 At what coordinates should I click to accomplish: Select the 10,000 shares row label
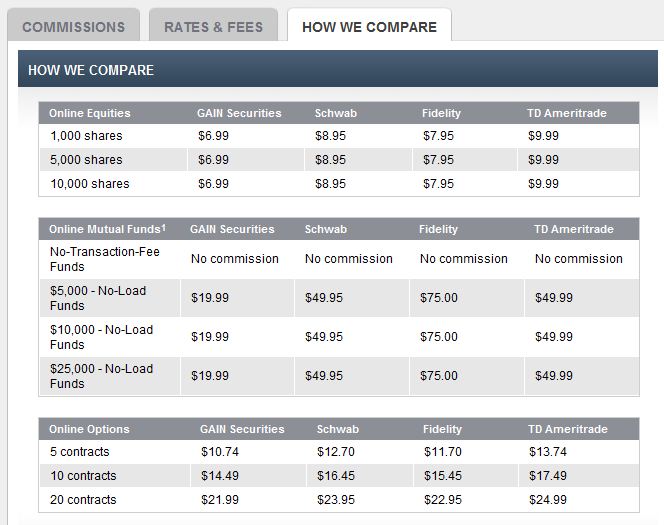click(90, 184)
